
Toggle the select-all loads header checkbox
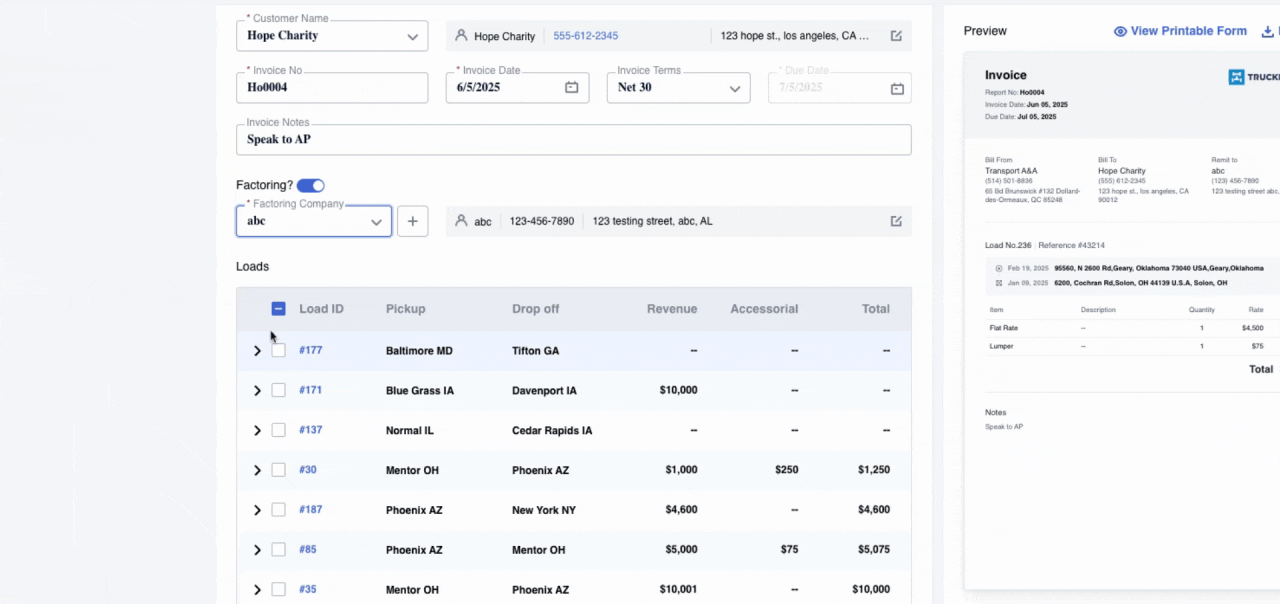click(279, 309)
